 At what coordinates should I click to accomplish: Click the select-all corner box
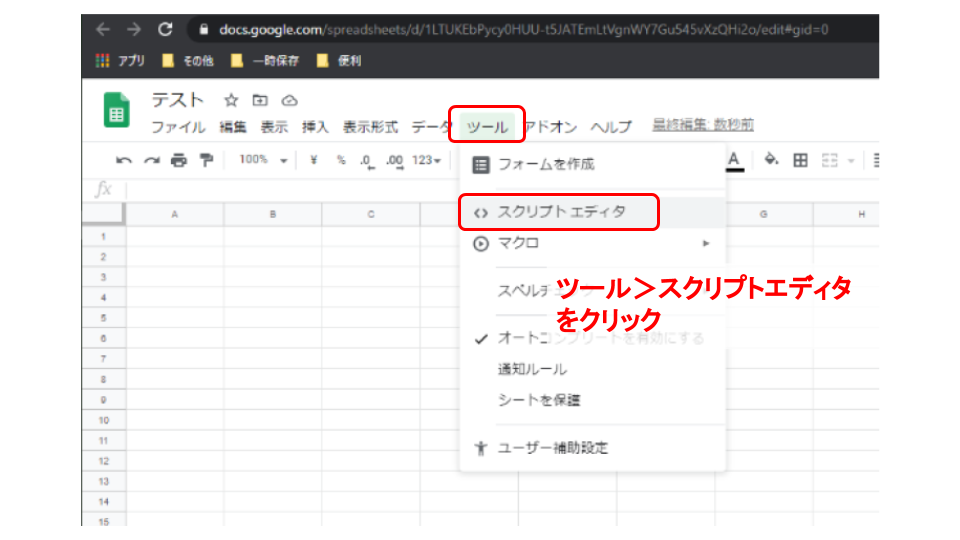[x=103, y=214]
